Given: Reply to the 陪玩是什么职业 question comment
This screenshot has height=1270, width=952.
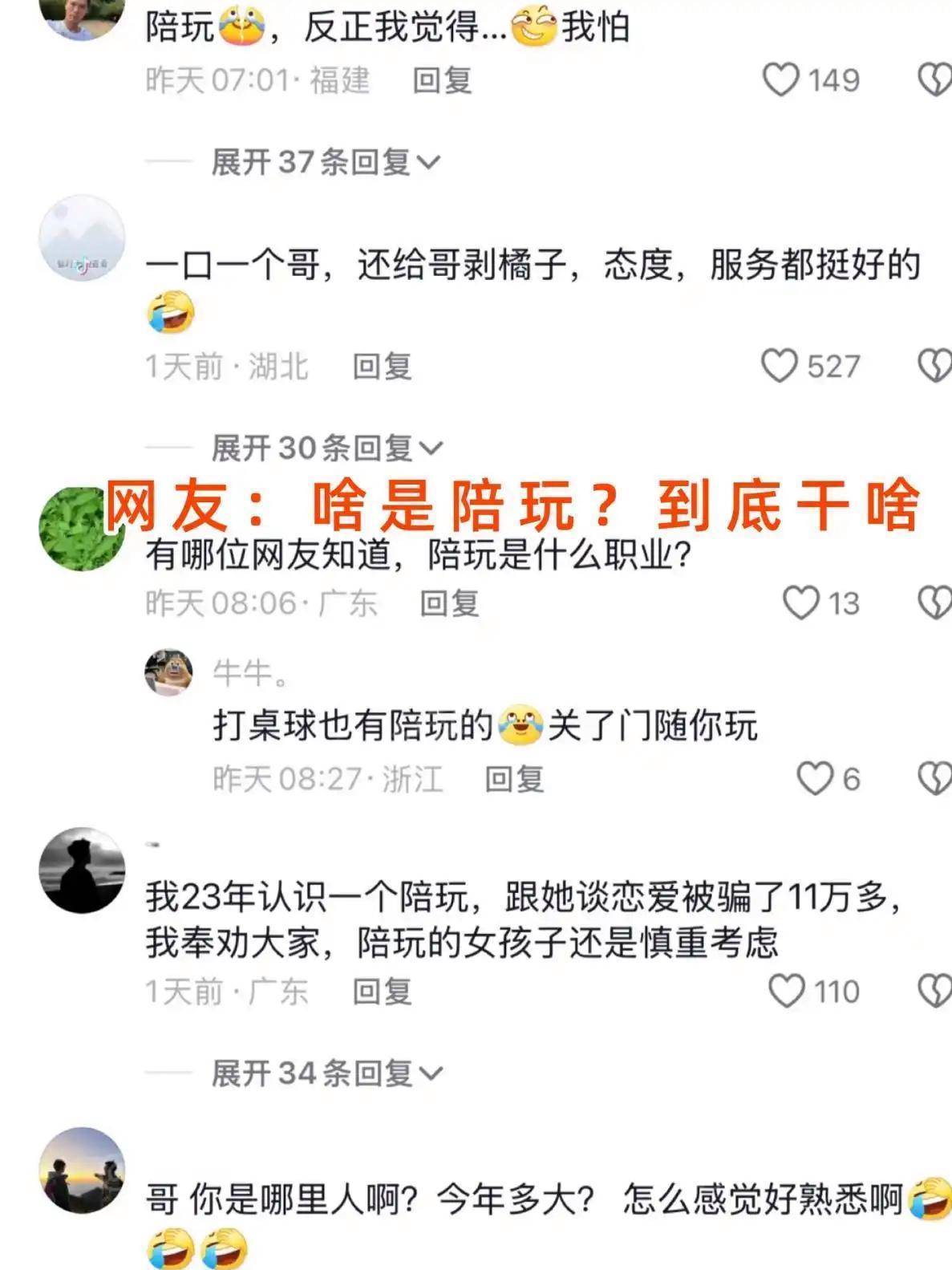Looking at the screenshot, I should [450, 603].
